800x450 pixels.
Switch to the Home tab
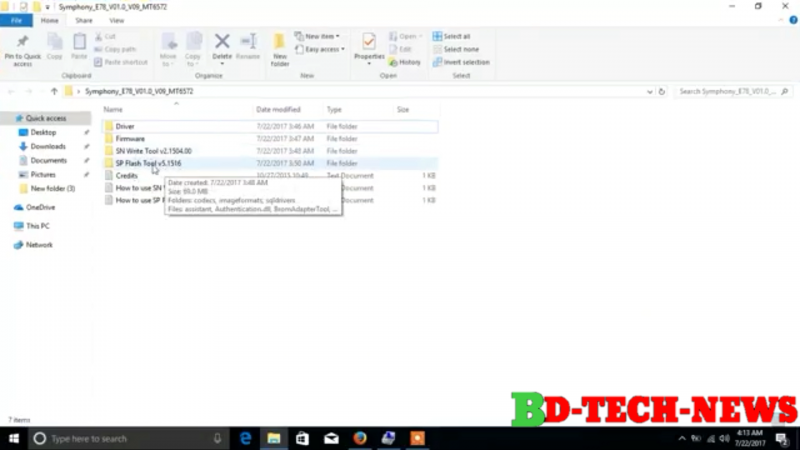49,20
